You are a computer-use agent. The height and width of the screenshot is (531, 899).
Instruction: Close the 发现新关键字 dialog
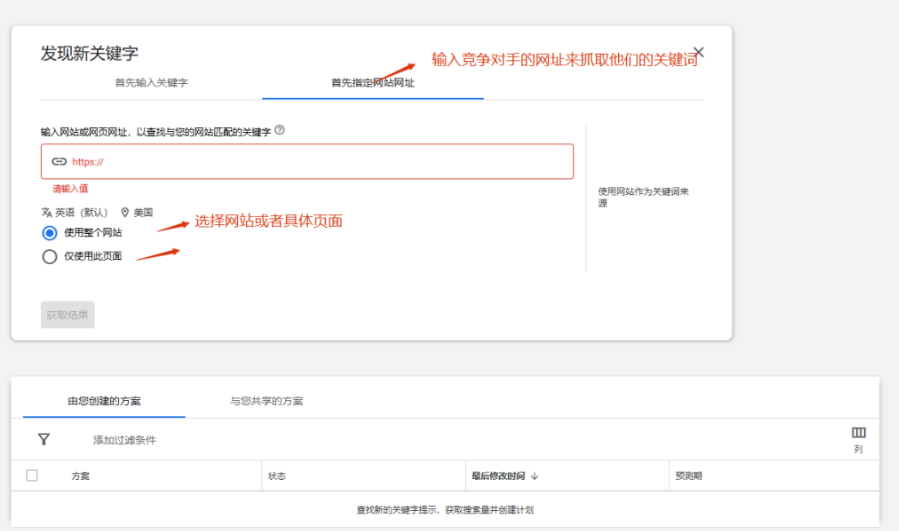(699, 52)
